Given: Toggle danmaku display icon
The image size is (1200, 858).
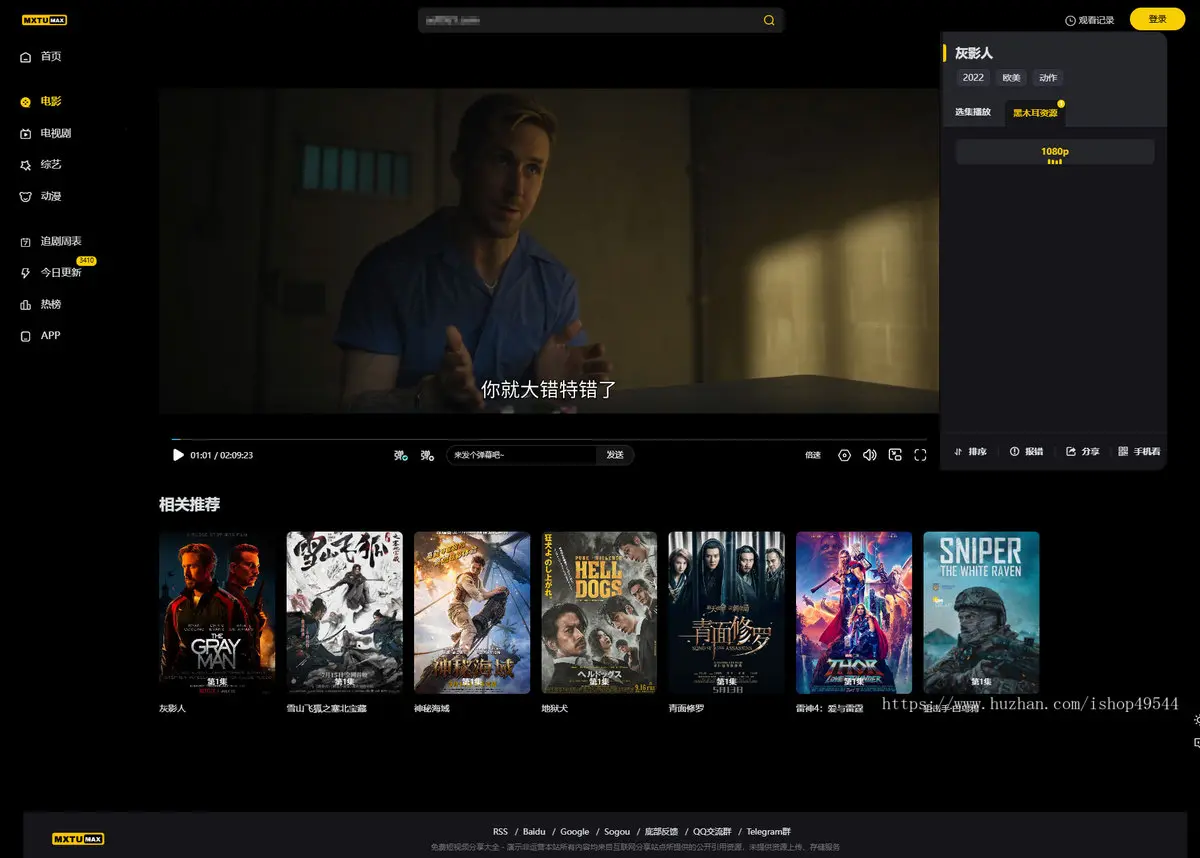Looking at the screenshot, I should coord(400,455).
